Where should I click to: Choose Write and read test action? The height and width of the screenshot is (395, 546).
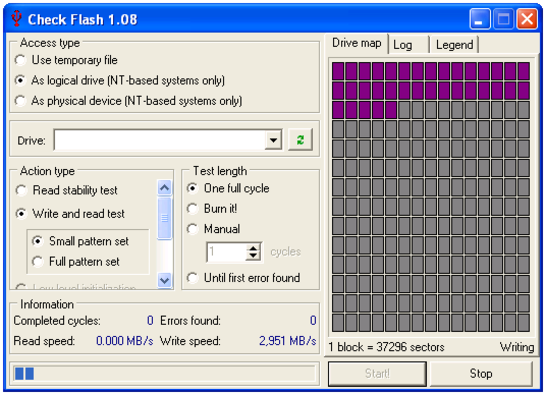(70, 214)
